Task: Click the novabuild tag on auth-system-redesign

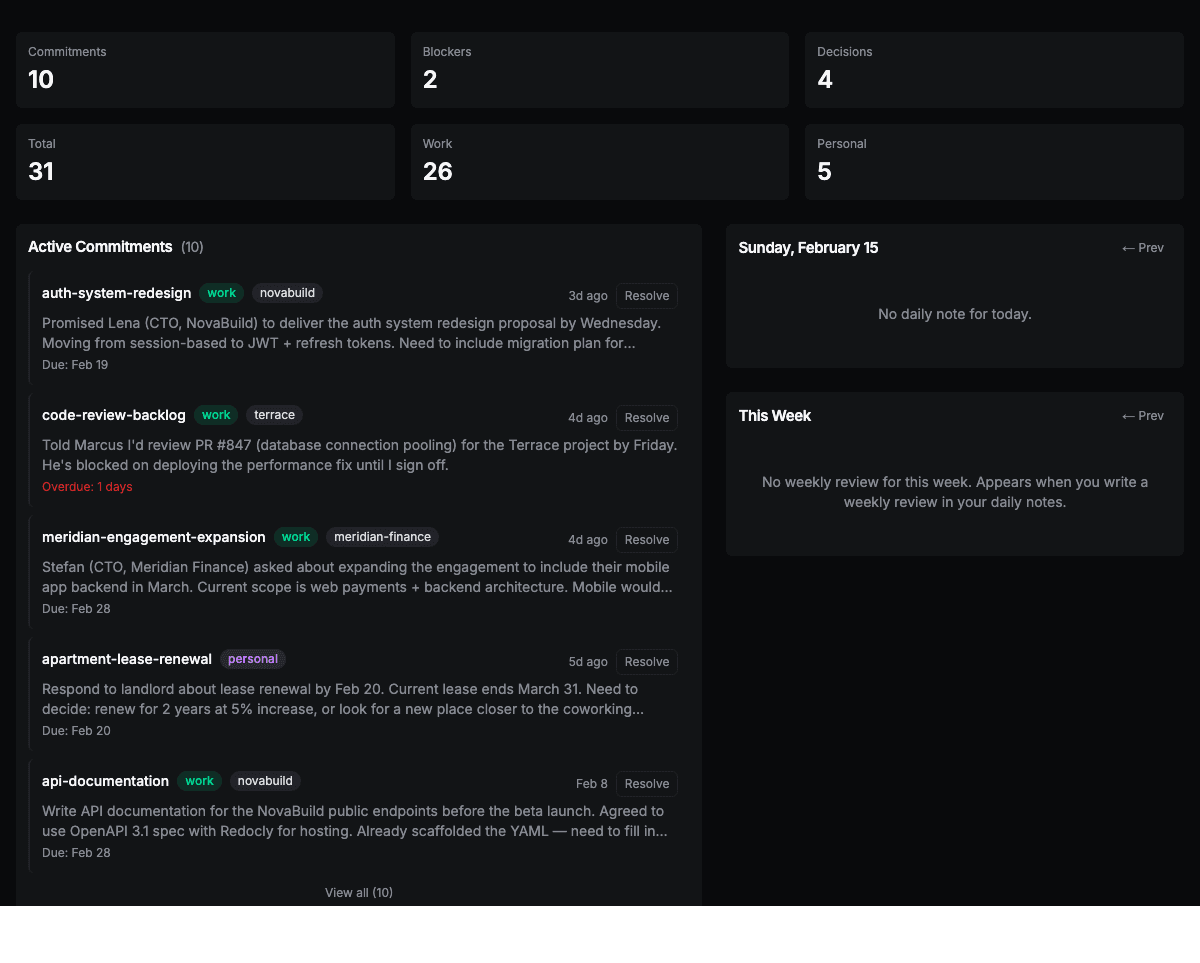Action: (x=287, y=292)
